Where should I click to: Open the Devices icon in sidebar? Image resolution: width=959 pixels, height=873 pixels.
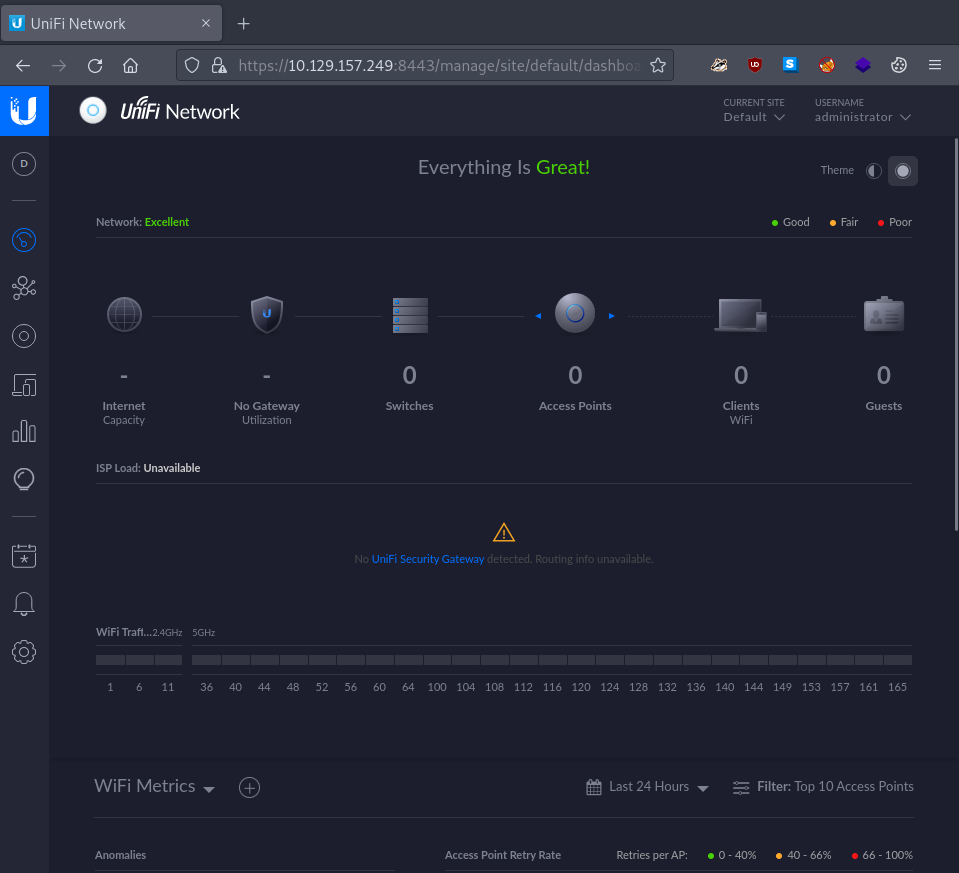24,336
